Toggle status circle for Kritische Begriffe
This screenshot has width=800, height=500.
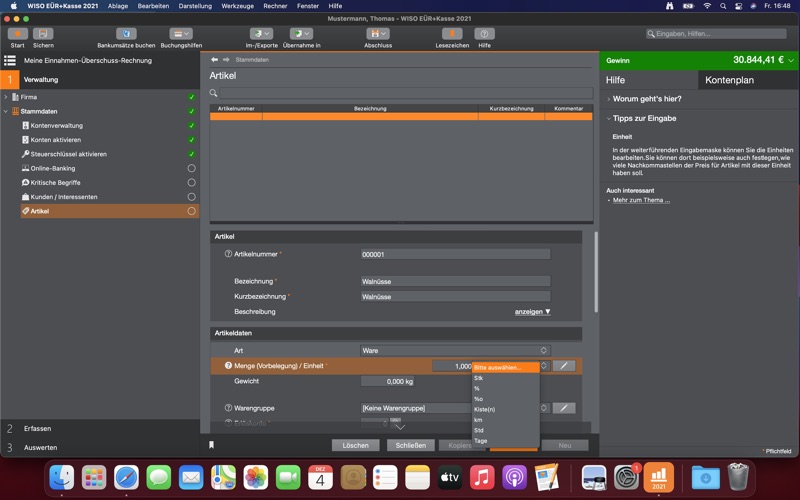[x=191, y=182]
